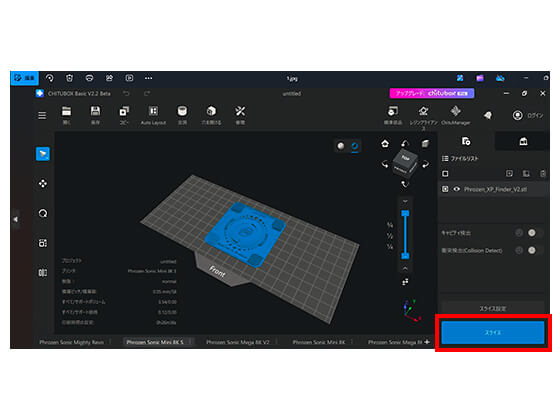Switch to blue ring render mode
560x420 pixels.
(x=355, y=146)
